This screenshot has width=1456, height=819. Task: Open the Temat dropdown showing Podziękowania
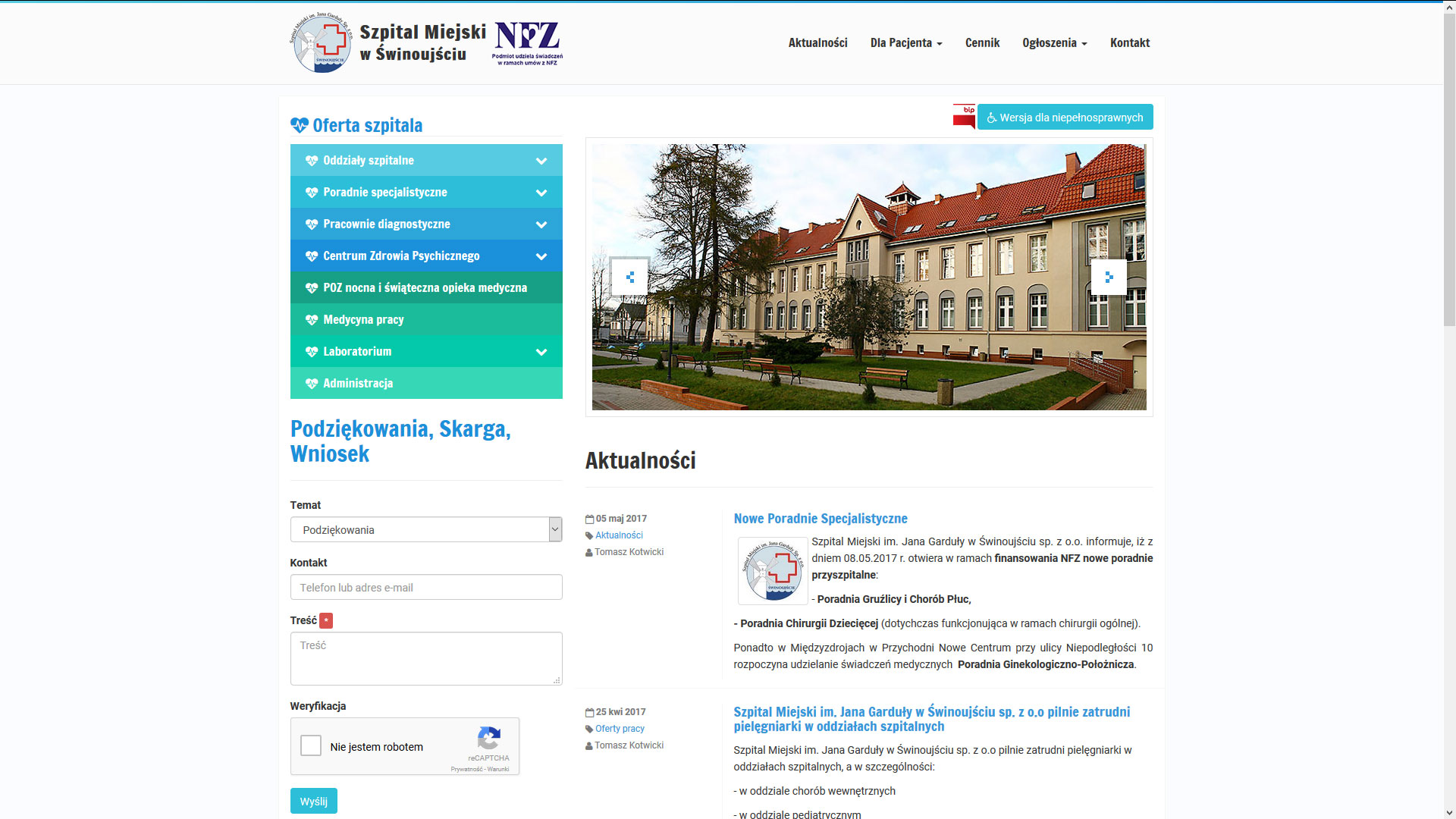pyautogui.click(x=425, y=530)
